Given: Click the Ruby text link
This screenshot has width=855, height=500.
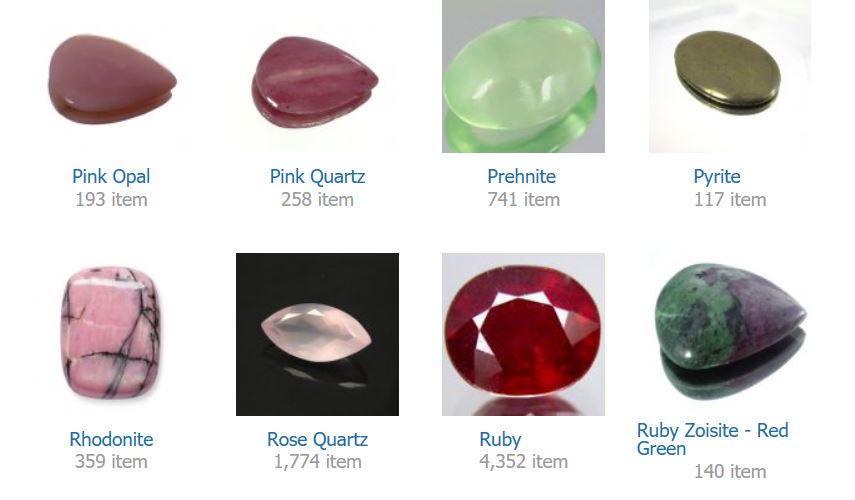Looking at the screenshot, I should tap(500, 439).
